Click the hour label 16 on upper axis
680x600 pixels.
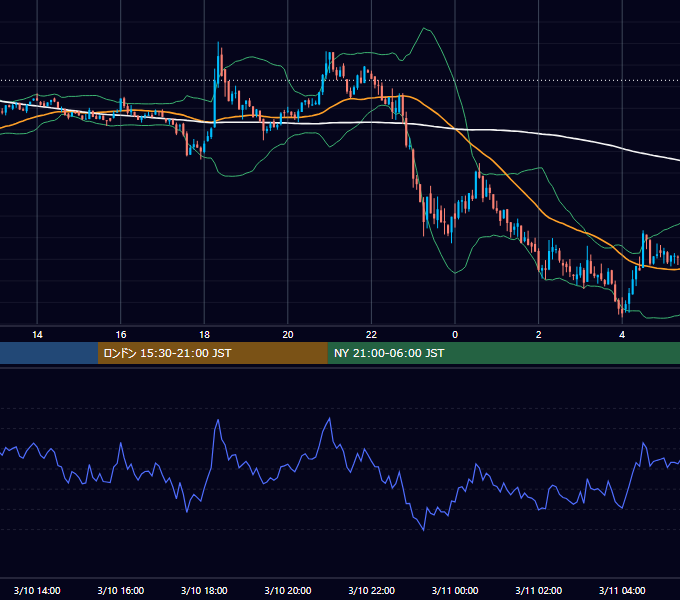(121, 335)
